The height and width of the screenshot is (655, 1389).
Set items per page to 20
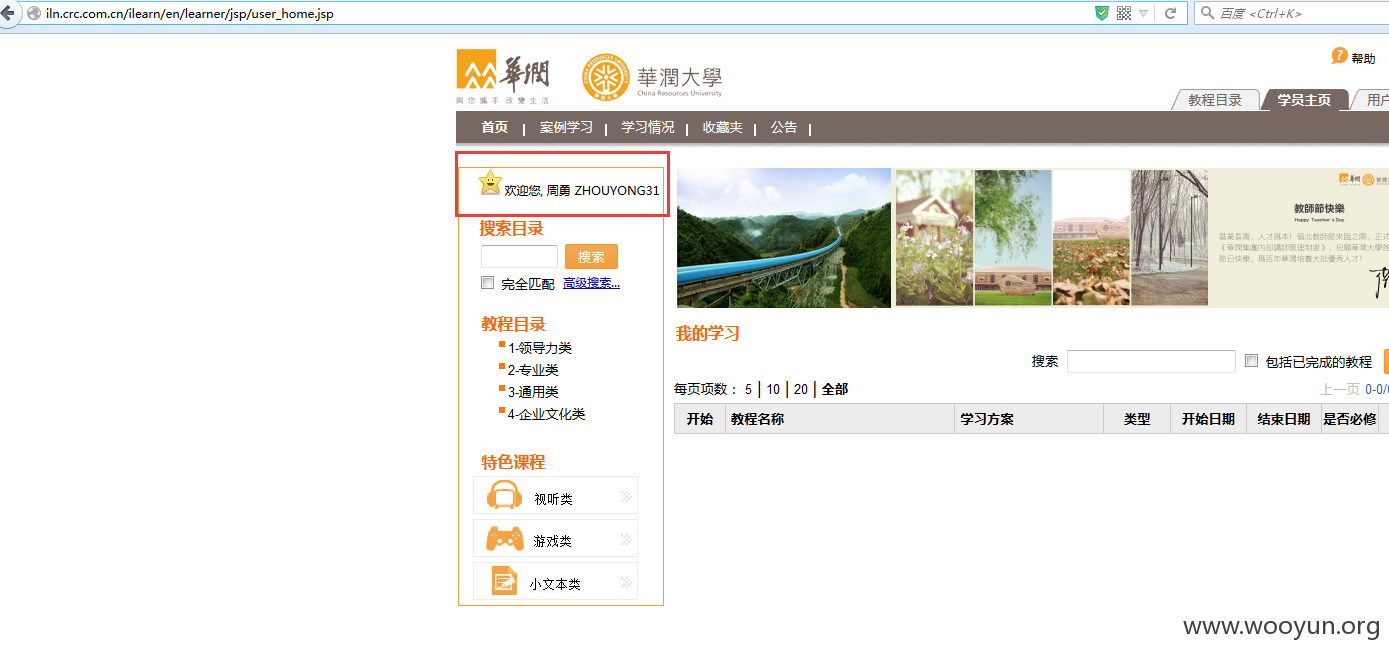(801, 389)
